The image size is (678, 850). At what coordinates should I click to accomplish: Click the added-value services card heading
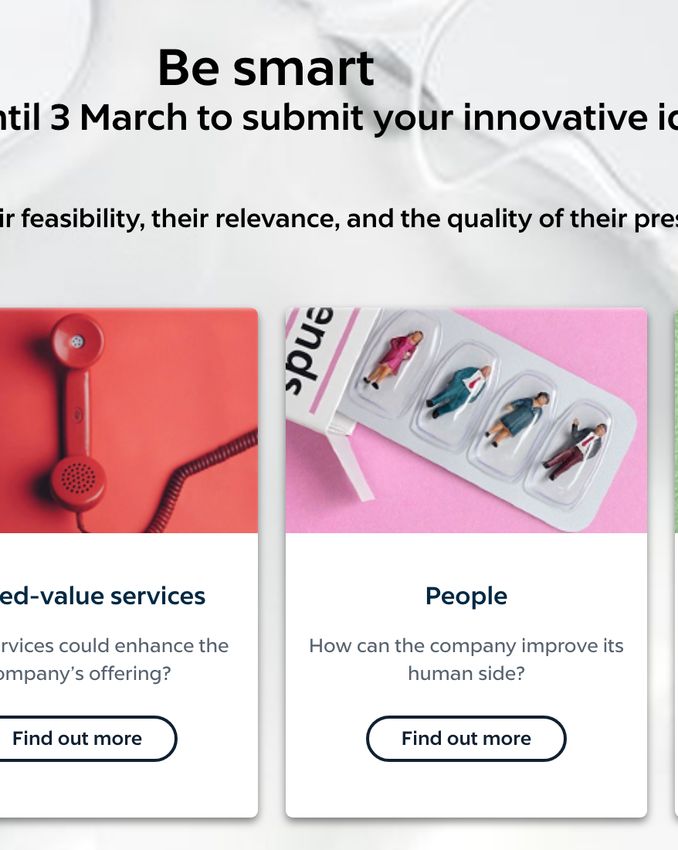[x=102, y=596]
